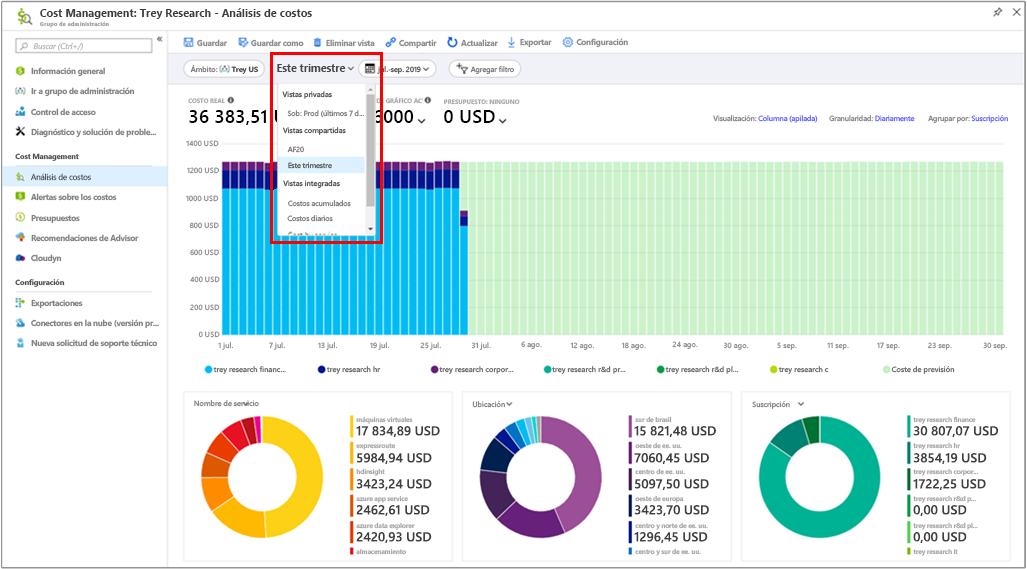Click the Alertas sobre los costos icon
The image size is (1027, 569).
coord(20,196)
